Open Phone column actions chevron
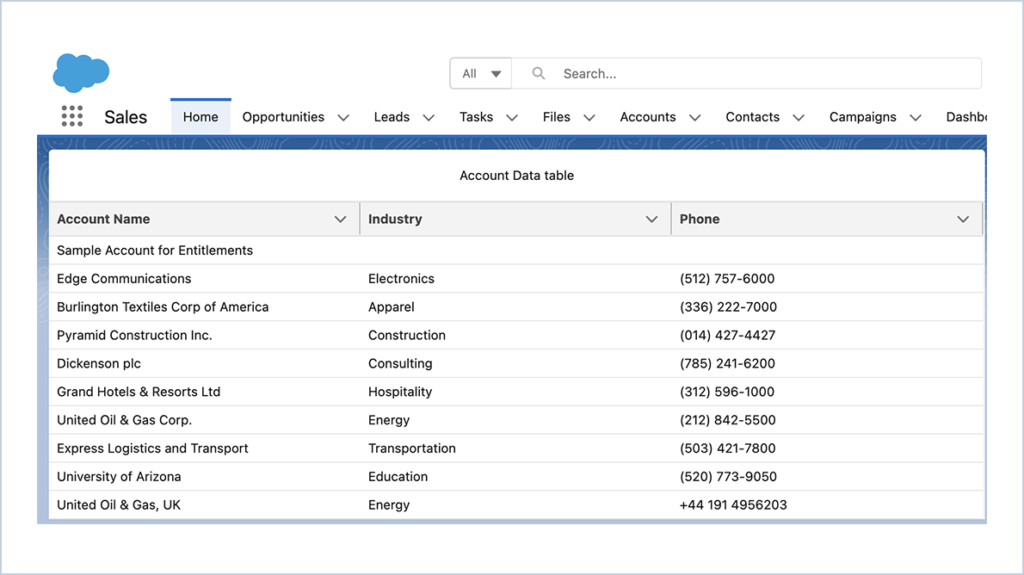The image size is (1024, 575). 963,219
